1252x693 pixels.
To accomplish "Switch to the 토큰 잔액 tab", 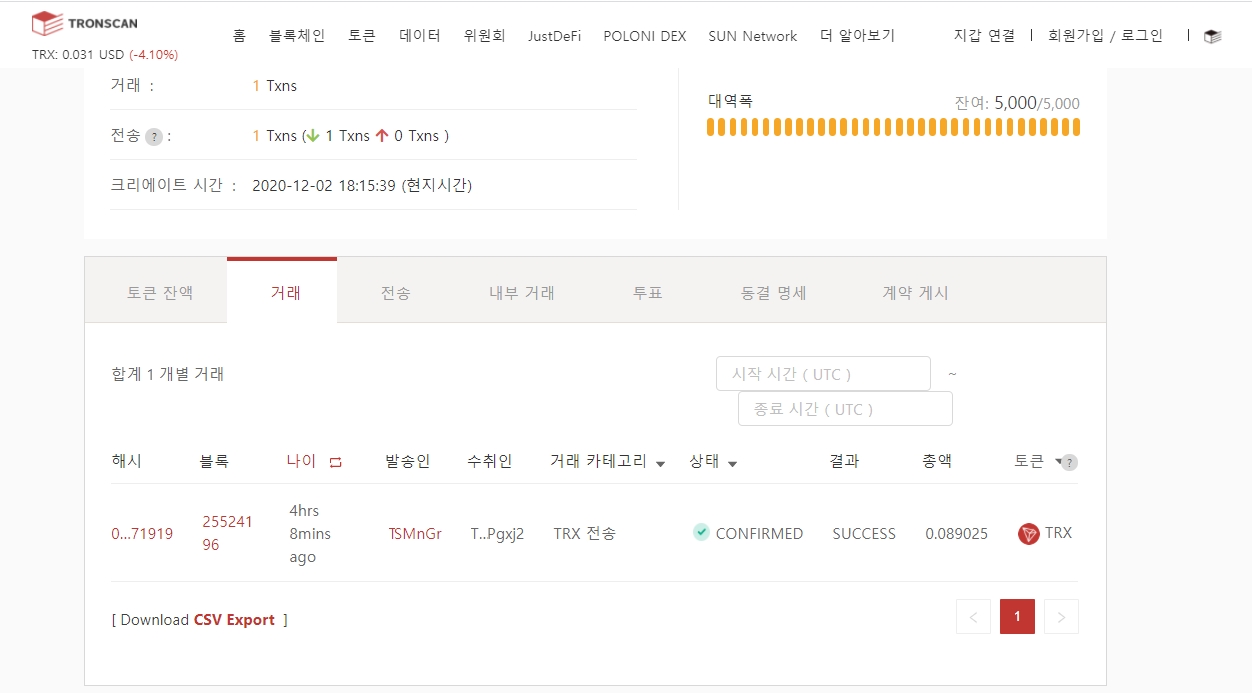I will (160, 293).
